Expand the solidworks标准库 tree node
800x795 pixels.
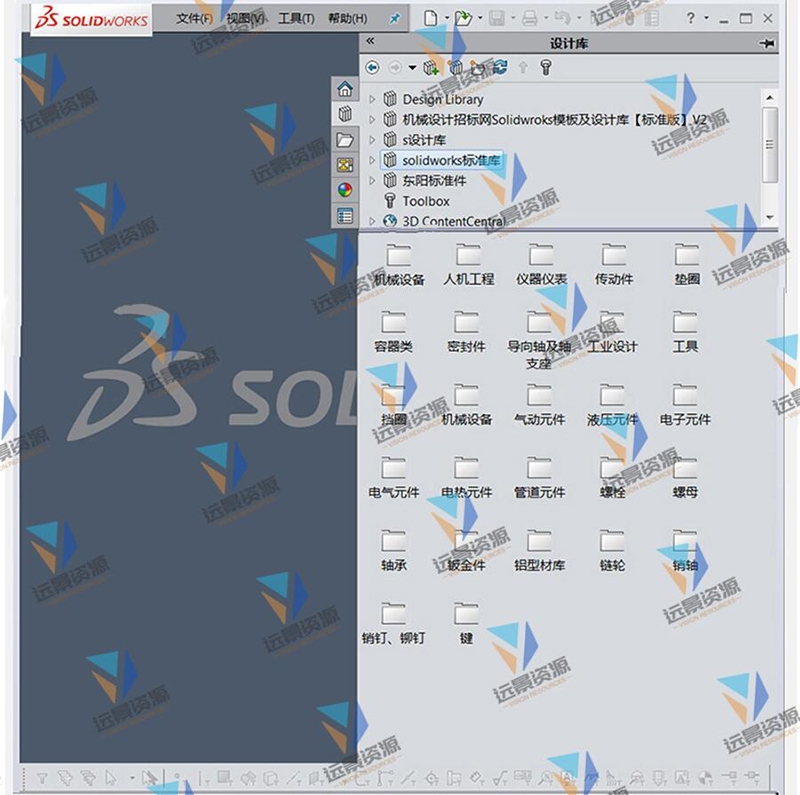click(372, 160)
